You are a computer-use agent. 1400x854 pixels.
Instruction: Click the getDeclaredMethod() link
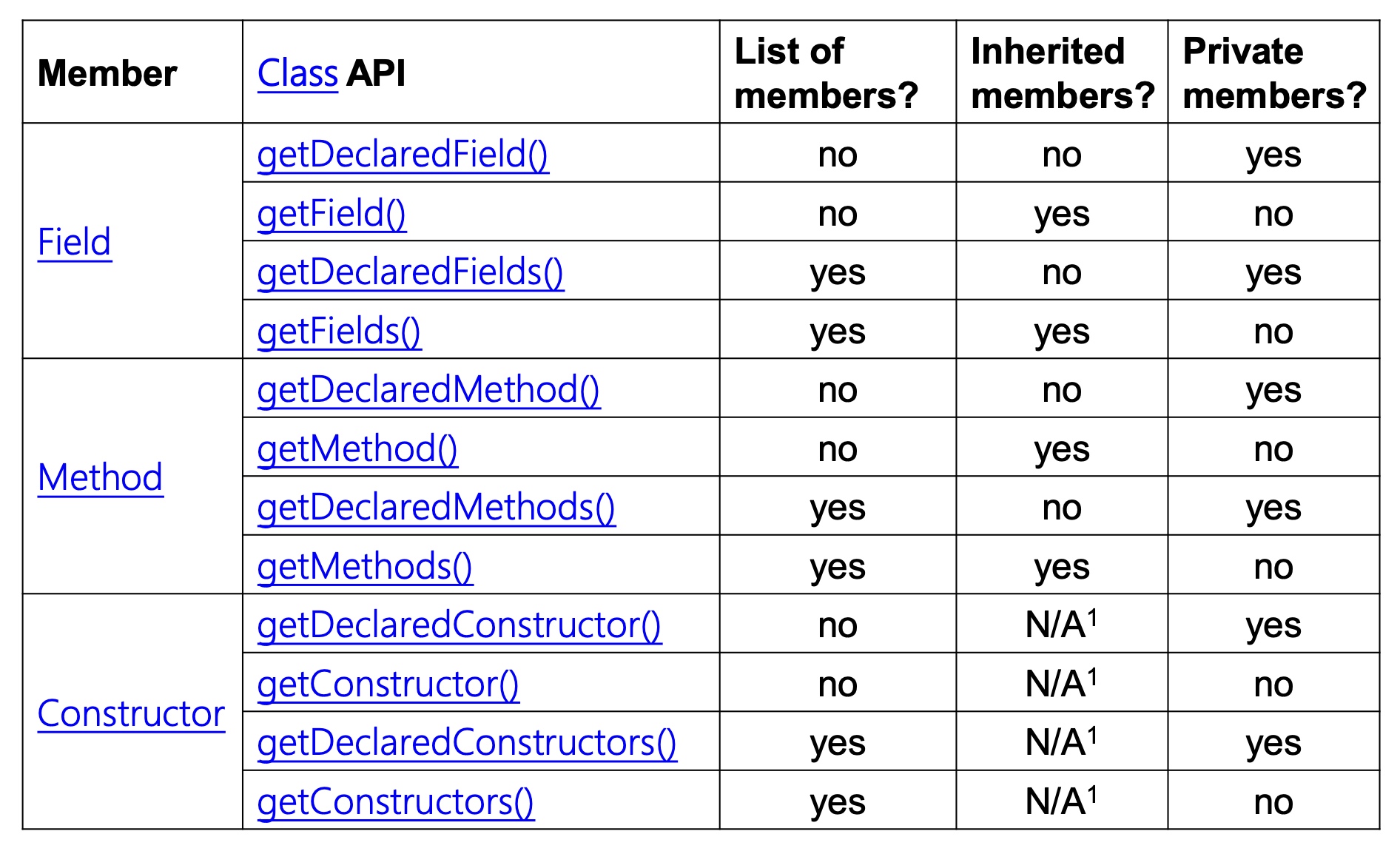click(428, 389)
